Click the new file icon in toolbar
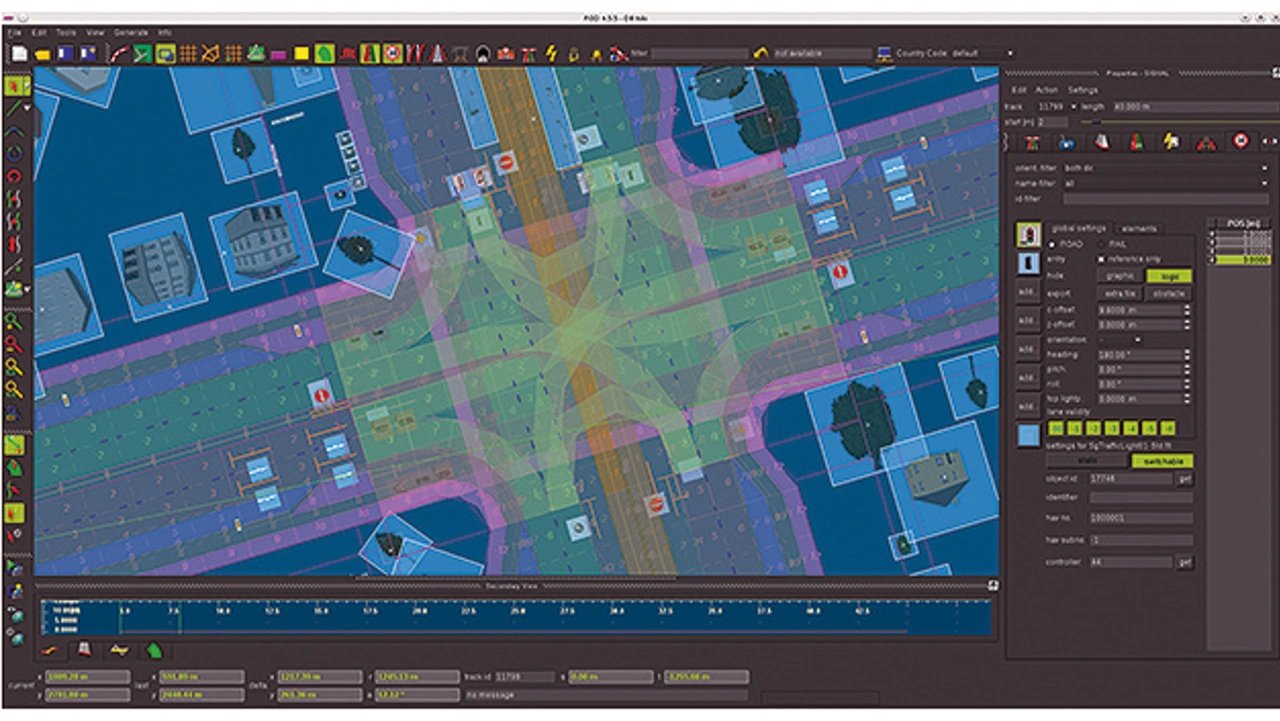Viewport: 1280px width, 721px height. click(x=19, y=54)
